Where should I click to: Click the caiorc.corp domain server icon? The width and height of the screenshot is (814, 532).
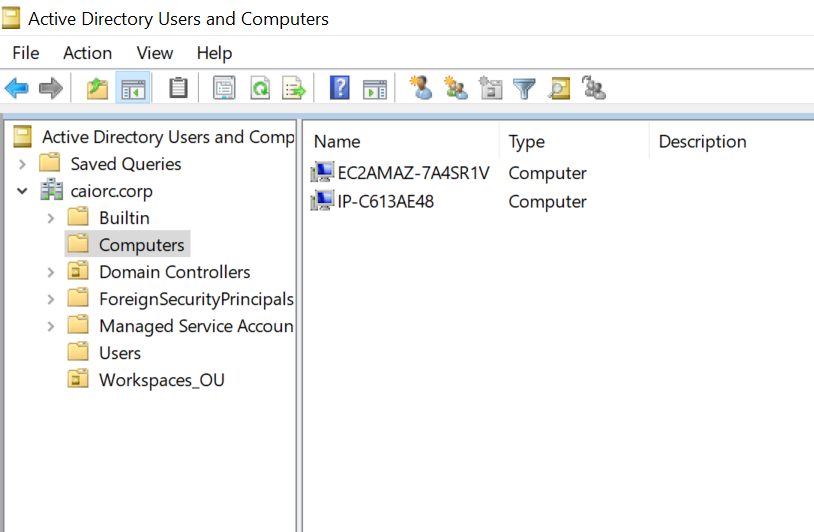52,190
